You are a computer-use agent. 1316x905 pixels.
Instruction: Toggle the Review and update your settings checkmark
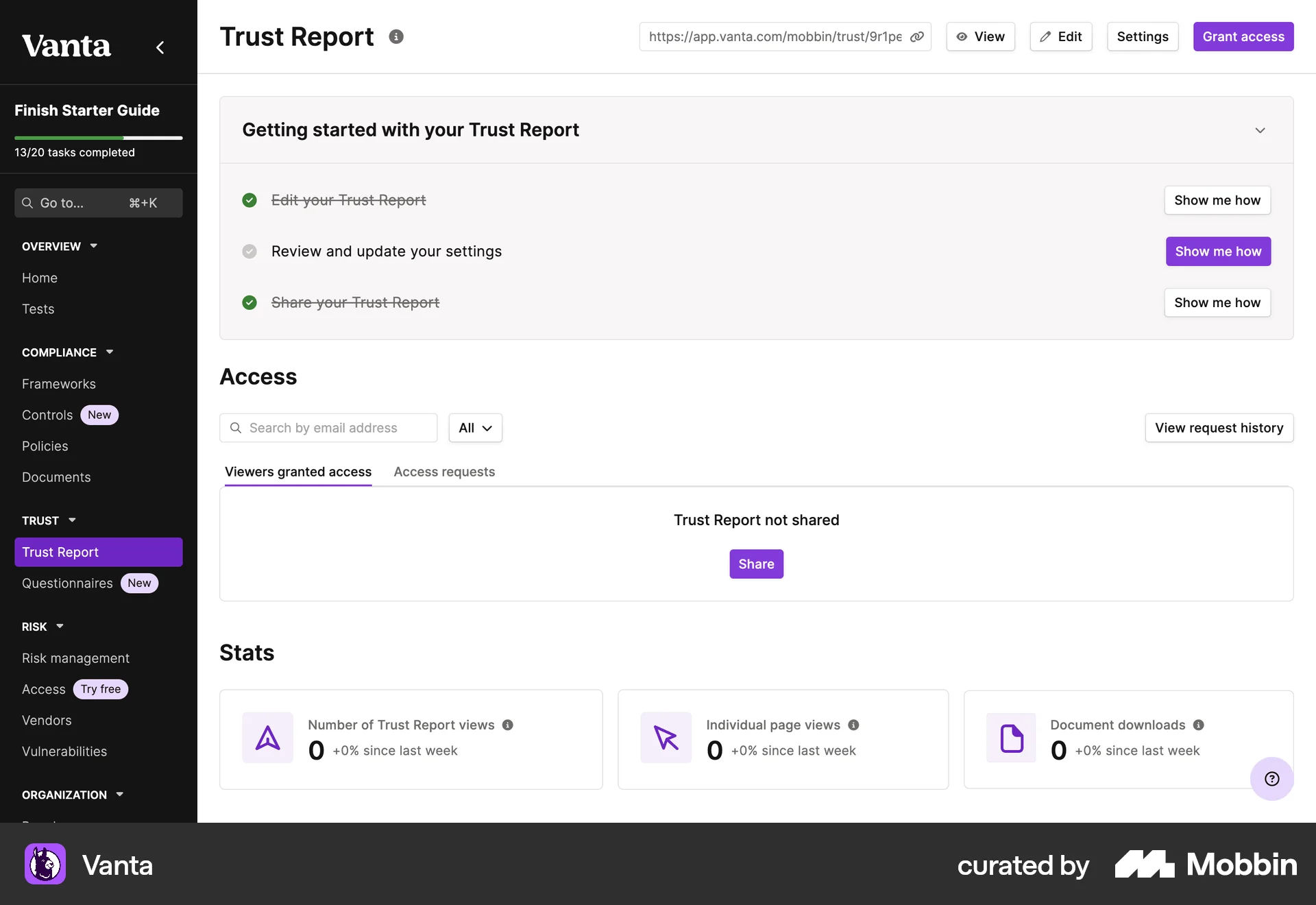[249, 252]
